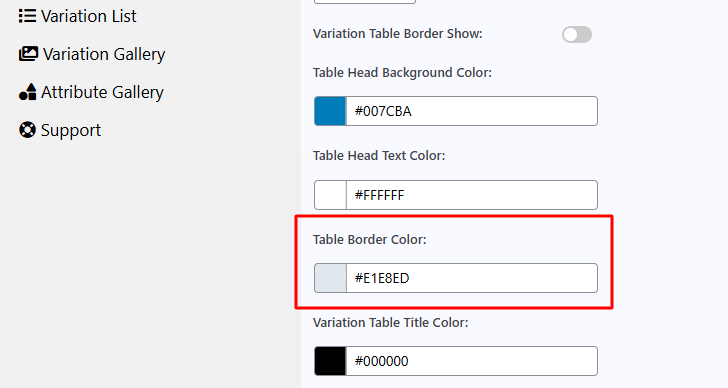Click the Support lifebuoy icon

27,130
